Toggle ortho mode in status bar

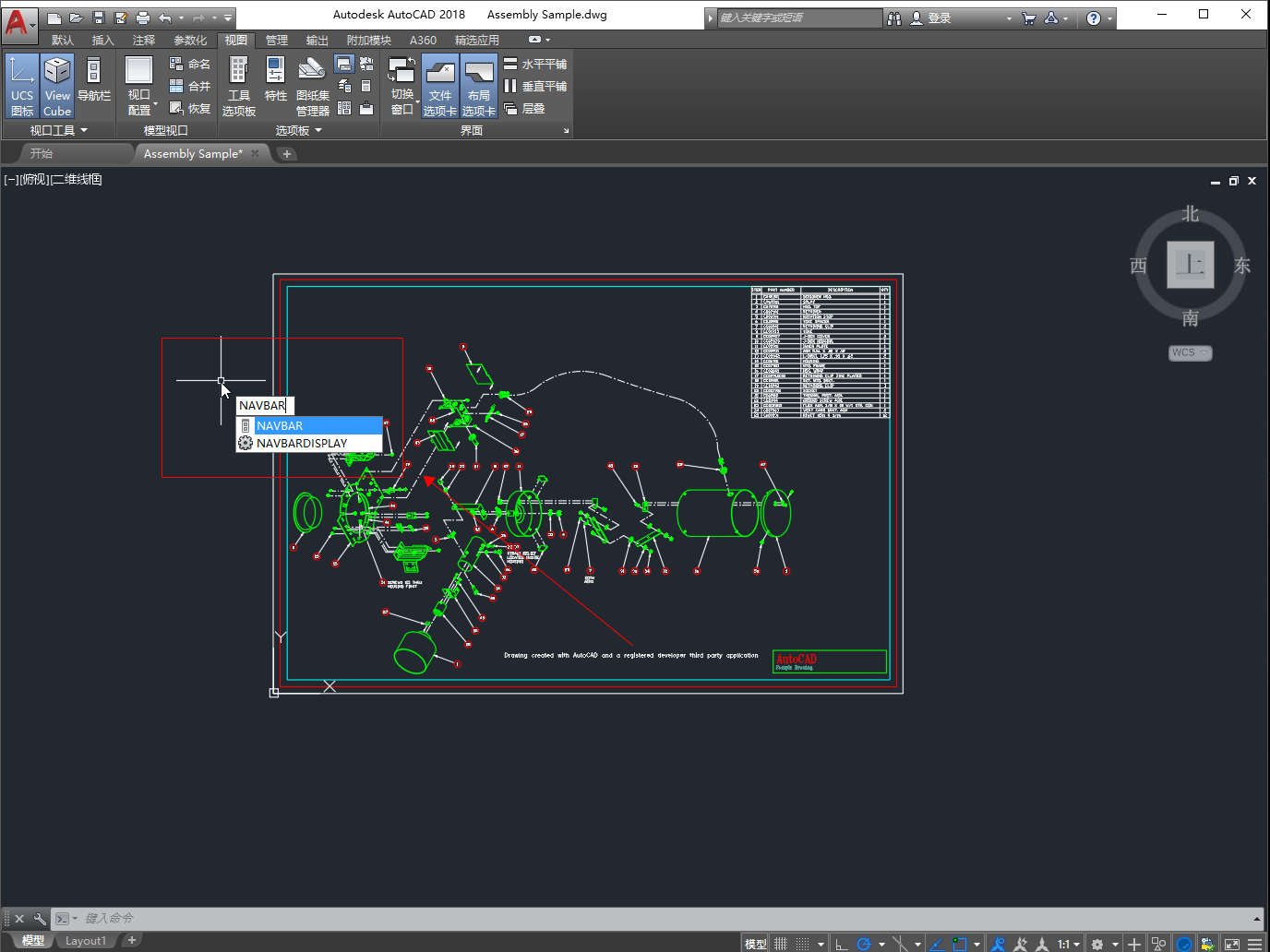[x=841, y=944]
